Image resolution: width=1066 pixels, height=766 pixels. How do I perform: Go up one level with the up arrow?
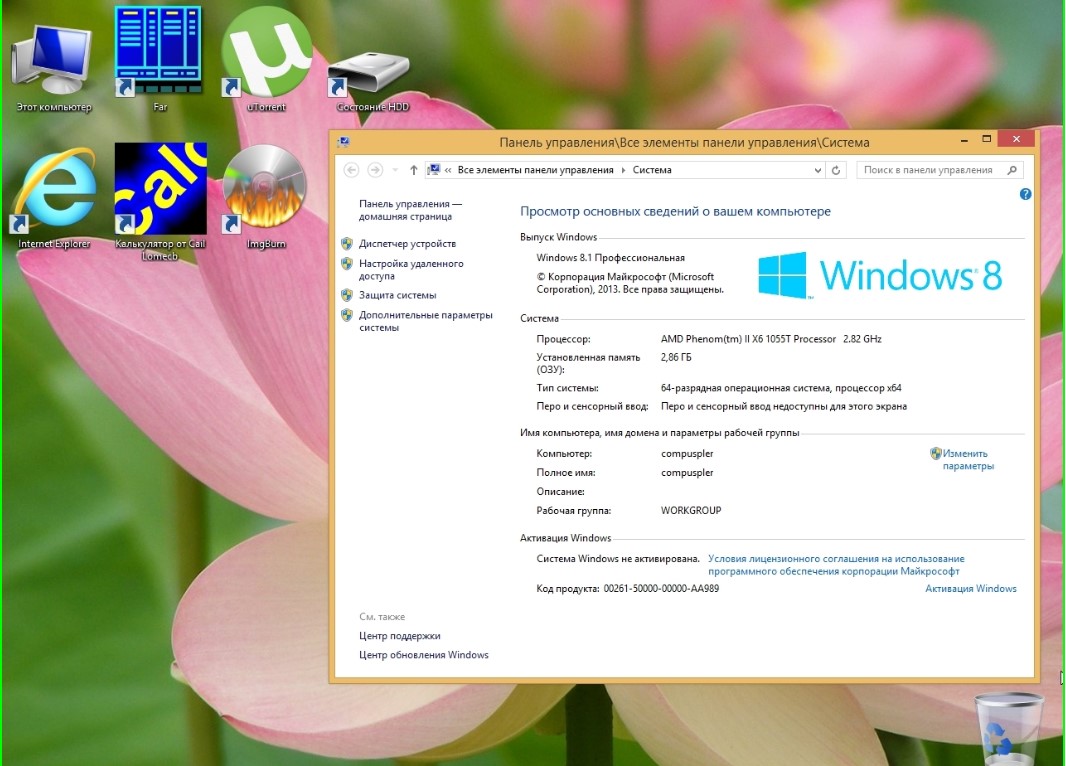[414, 170]
